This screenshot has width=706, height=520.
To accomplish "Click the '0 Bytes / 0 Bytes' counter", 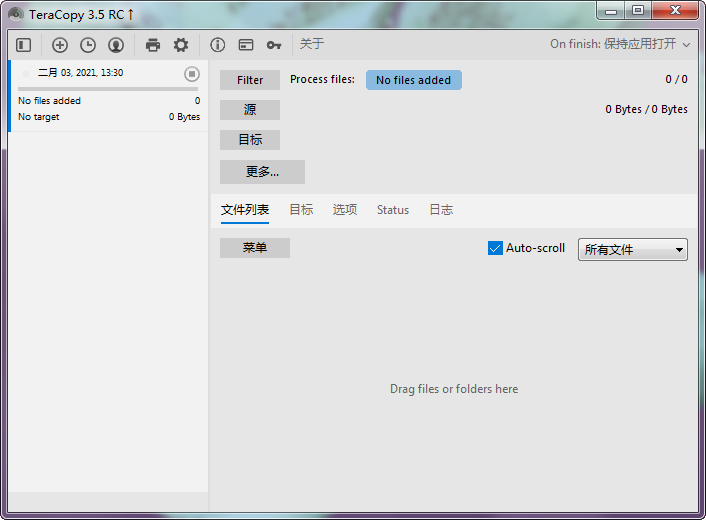I will pyautogui.click(x=646, y=109).
